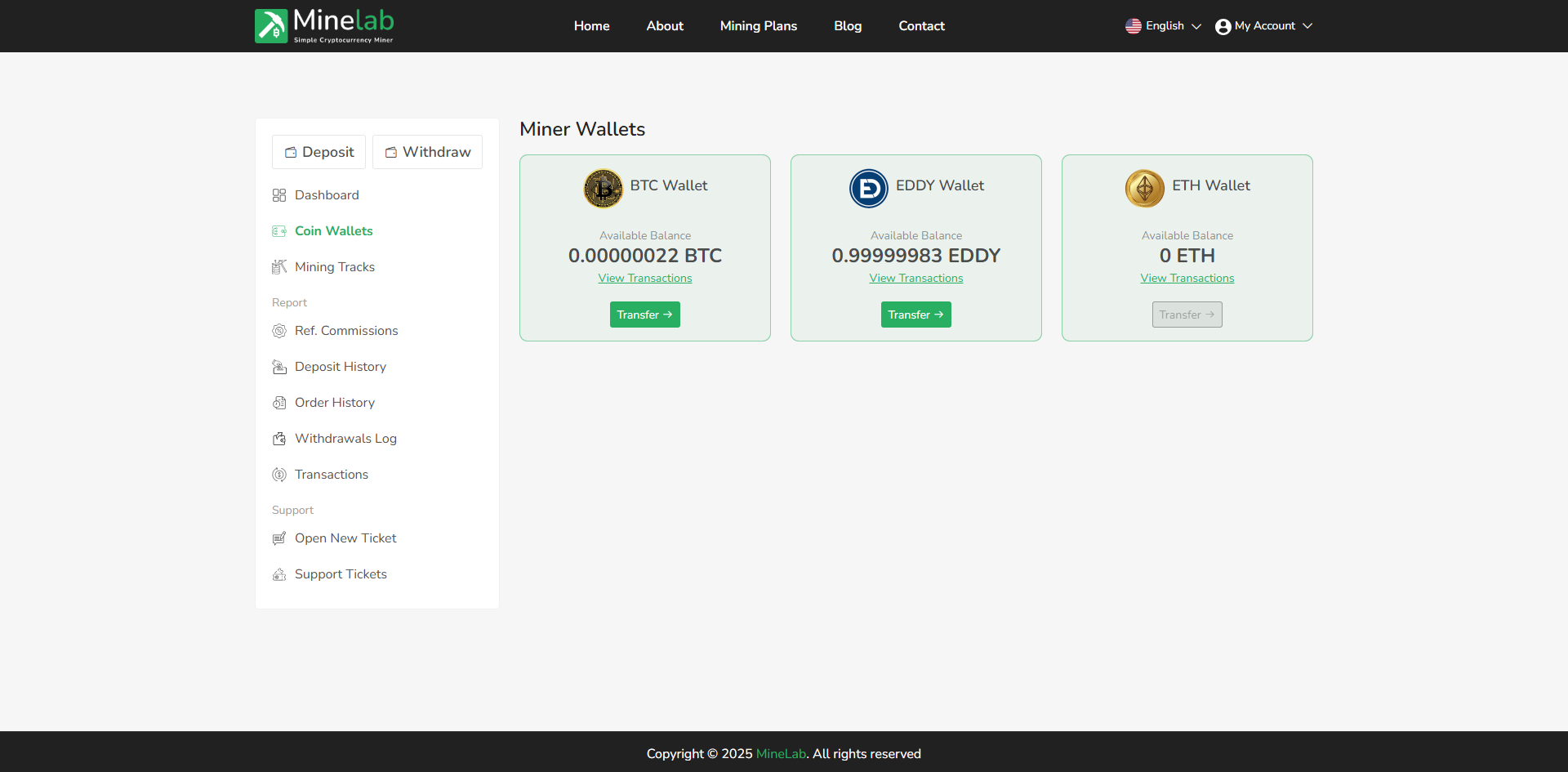This screenshot has height=772, width=1568.
Task: Click the Coin Wallets wallet icon
Action: 279,230
